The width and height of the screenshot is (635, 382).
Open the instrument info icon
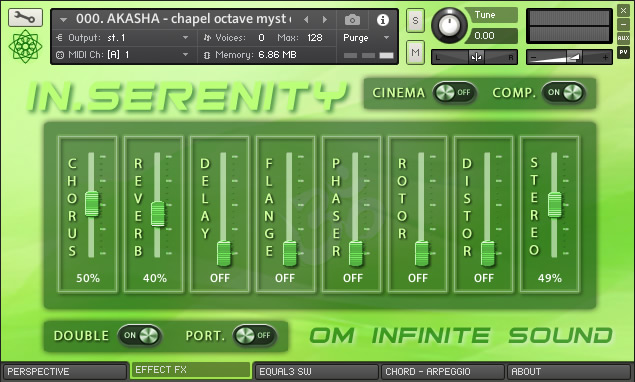click(x=383, y=20)
